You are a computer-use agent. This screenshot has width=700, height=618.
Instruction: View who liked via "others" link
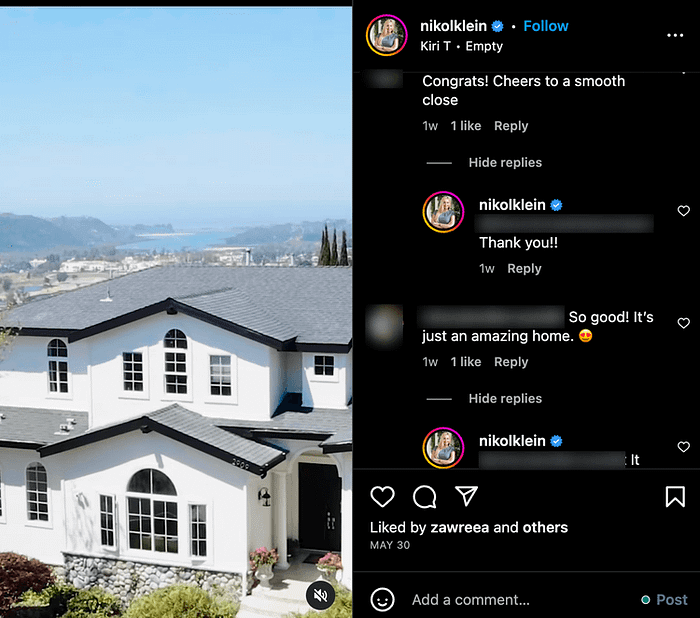[x=545, y=527]
